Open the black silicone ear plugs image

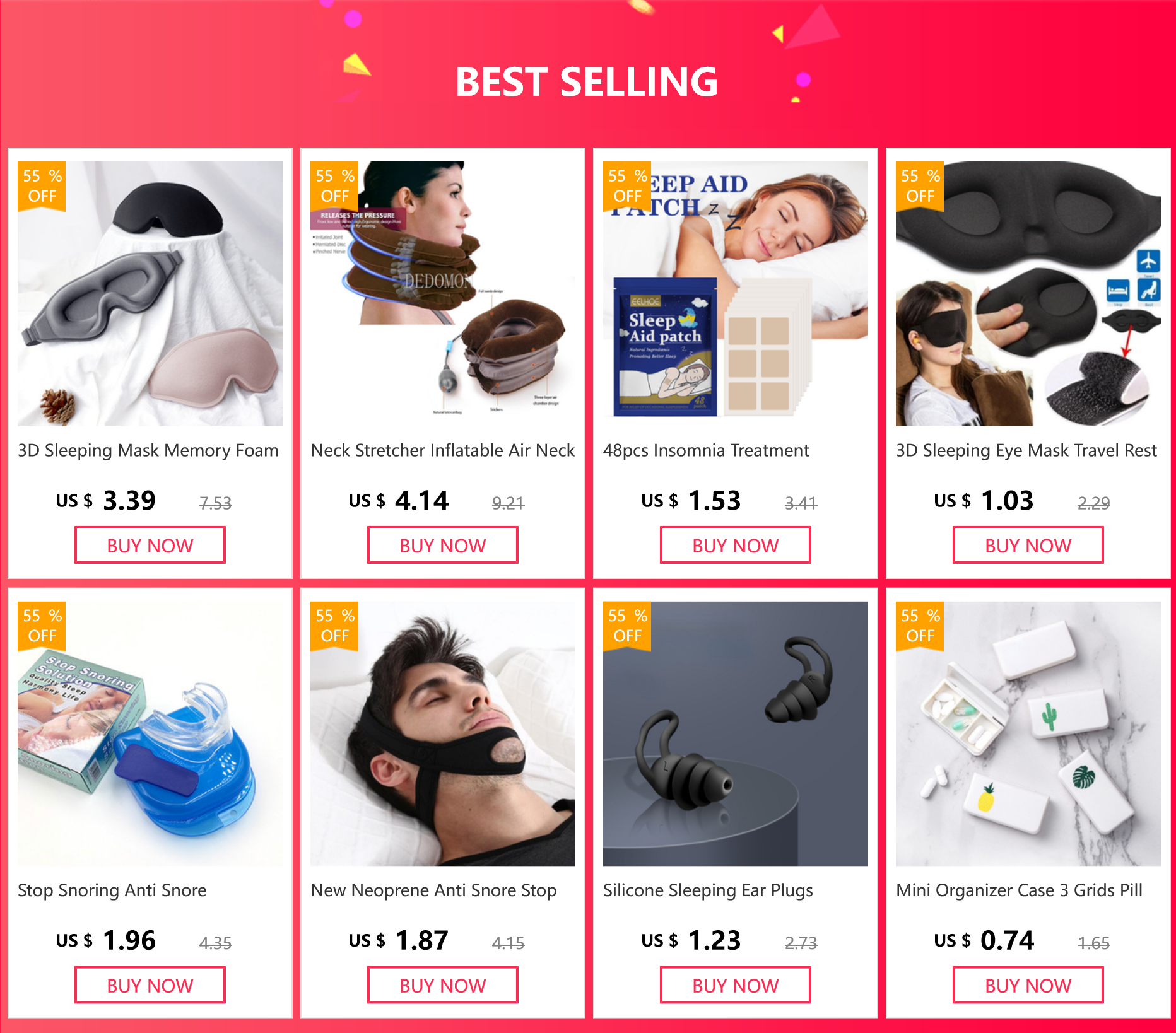point(736,733)
